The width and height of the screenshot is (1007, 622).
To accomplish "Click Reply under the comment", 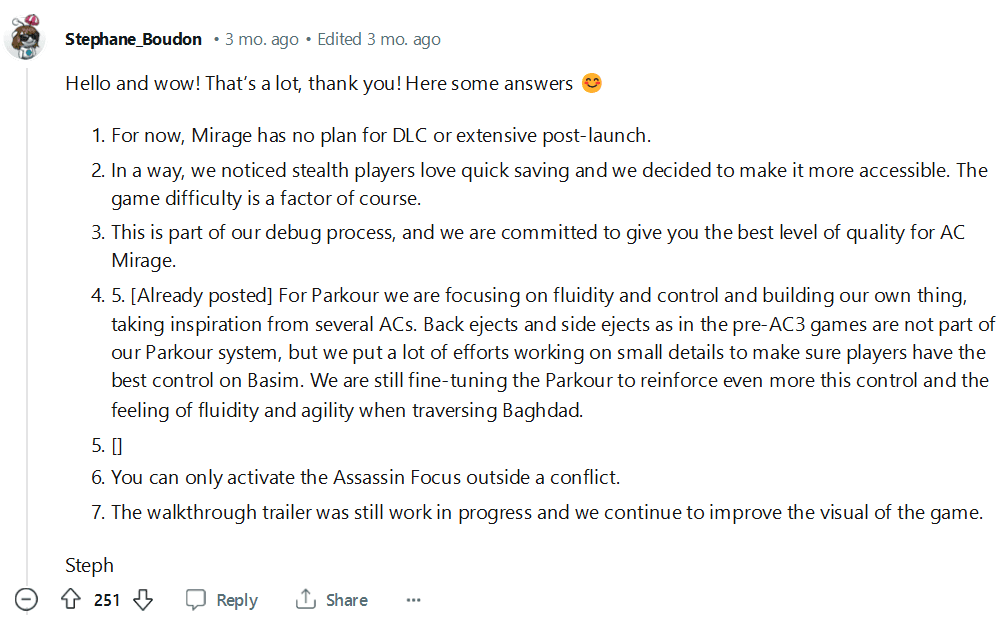I will pyautogui.click(x=222, y=600).
